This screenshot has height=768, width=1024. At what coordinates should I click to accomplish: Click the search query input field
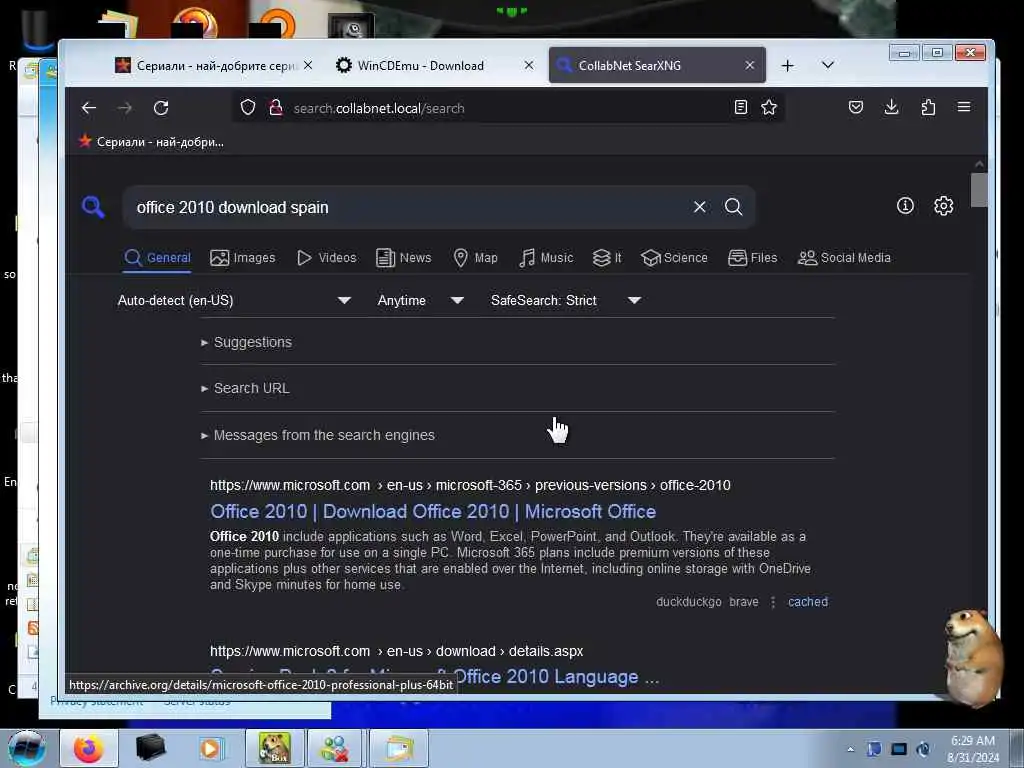click(x=410, y=207)
